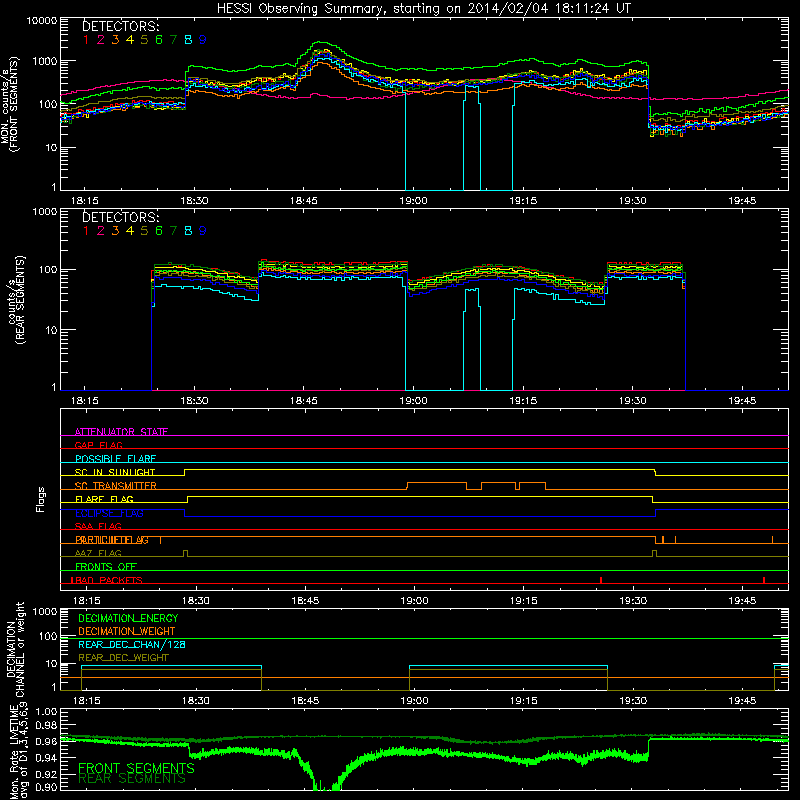
Task: Click the 19:00 time label under Flags plot
Action: coord(414,601)
